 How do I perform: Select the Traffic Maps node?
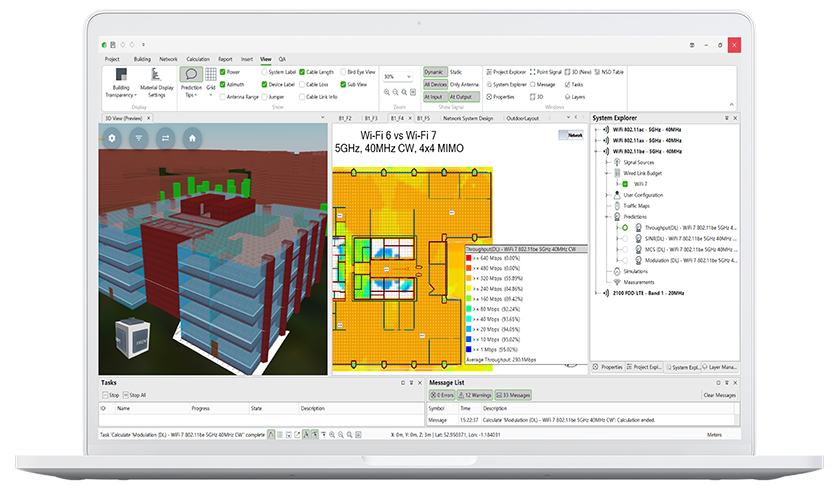(x=637, y=206)
